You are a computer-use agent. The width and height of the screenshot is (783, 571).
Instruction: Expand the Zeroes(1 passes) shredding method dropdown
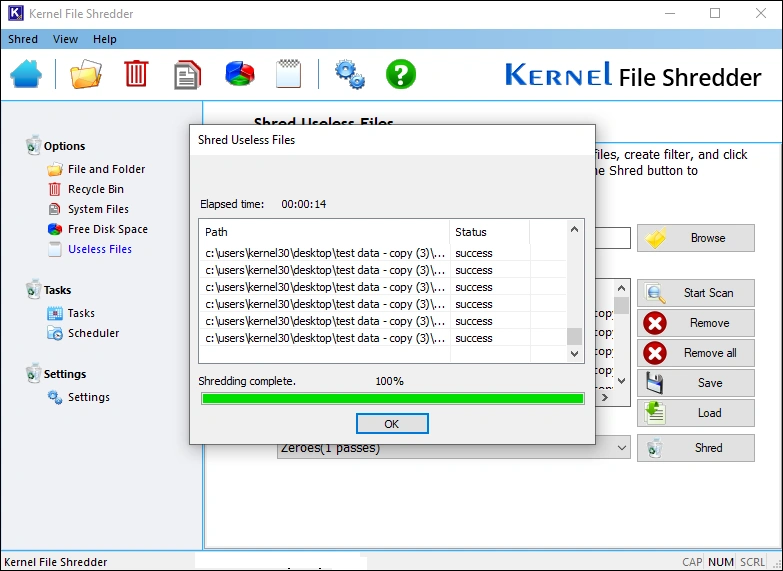coord(621,448)
